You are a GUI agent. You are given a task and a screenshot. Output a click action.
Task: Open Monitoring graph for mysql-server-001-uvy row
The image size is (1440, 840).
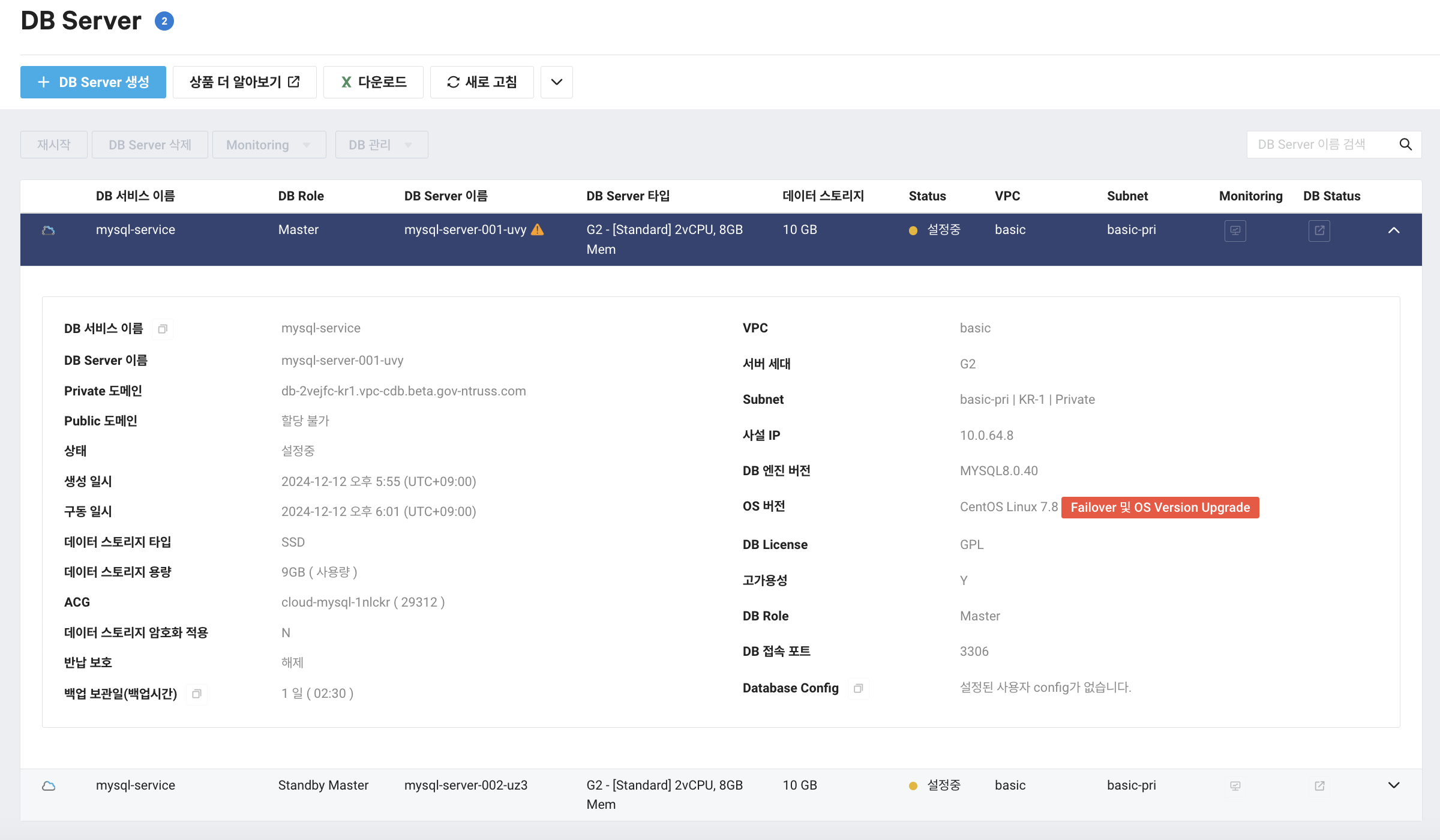tap(1235, 230)
